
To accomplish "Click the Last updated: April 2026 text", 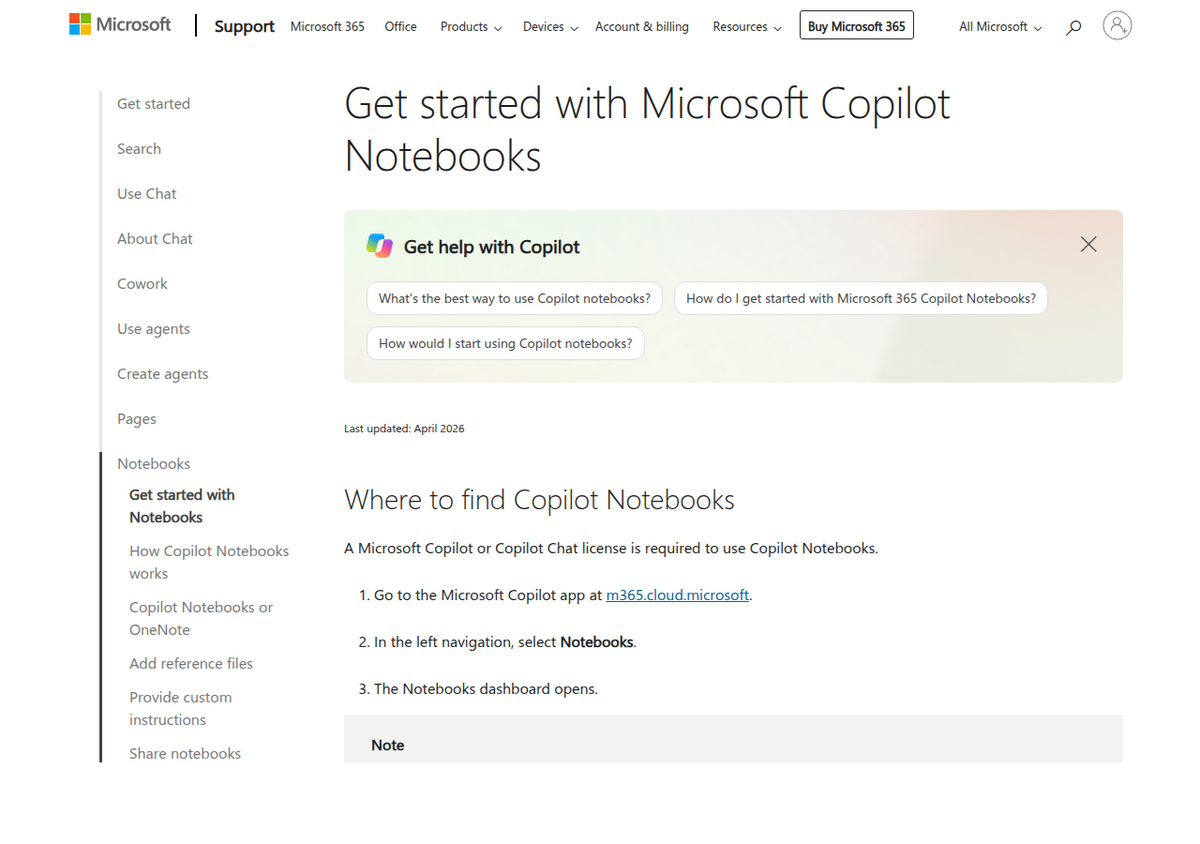I will tap(404, 429).
